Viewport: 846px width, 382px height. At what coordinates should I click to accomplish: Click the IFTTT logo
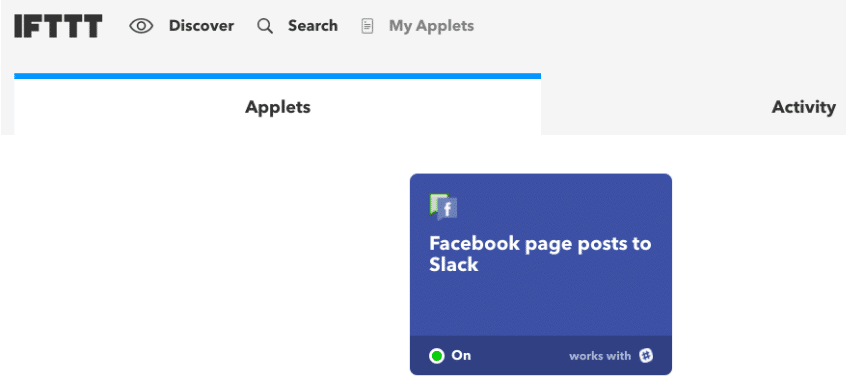coord(58,26)
